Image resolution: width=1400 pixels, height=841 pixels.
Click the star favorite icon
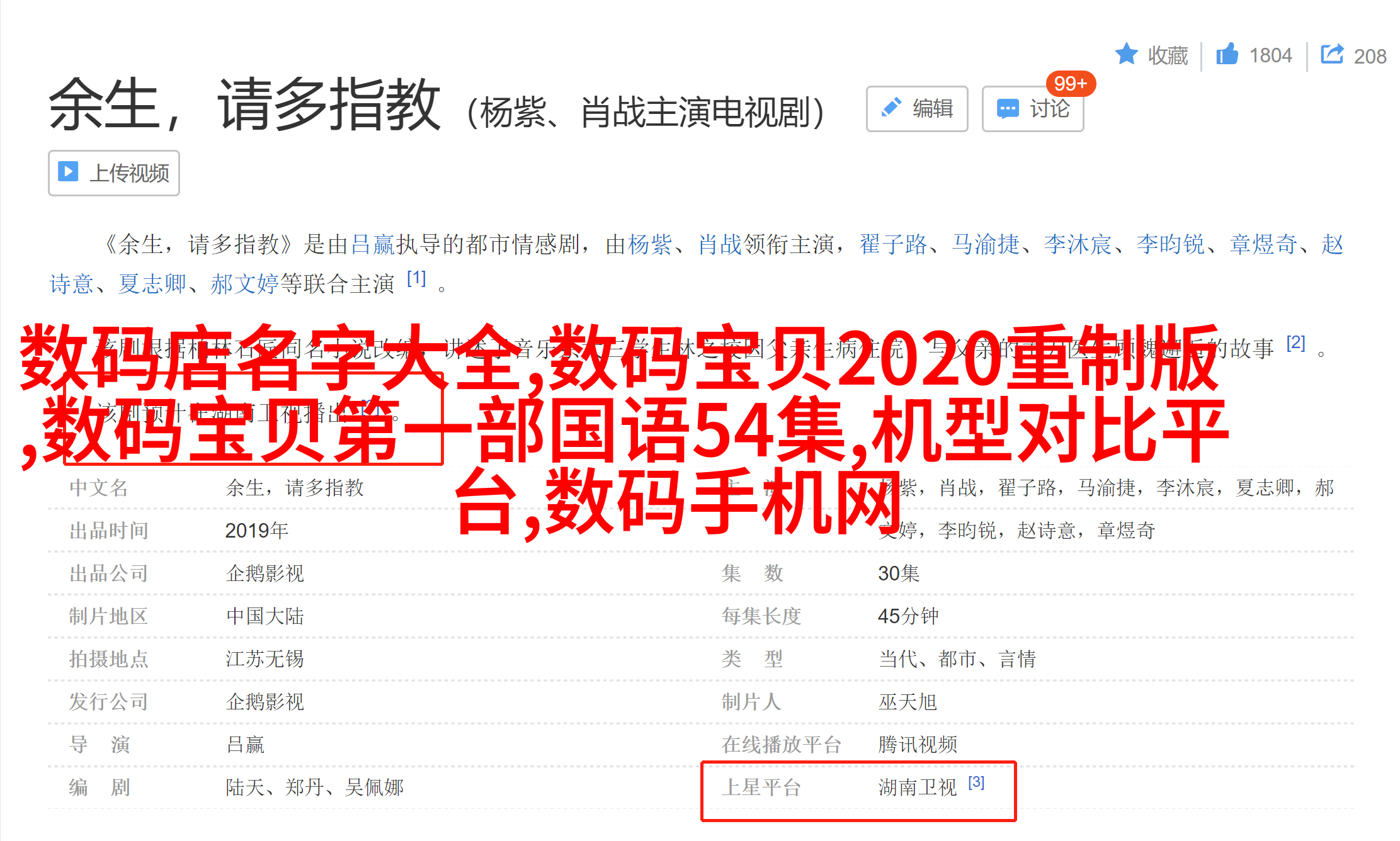click(x=1126, y=54)
